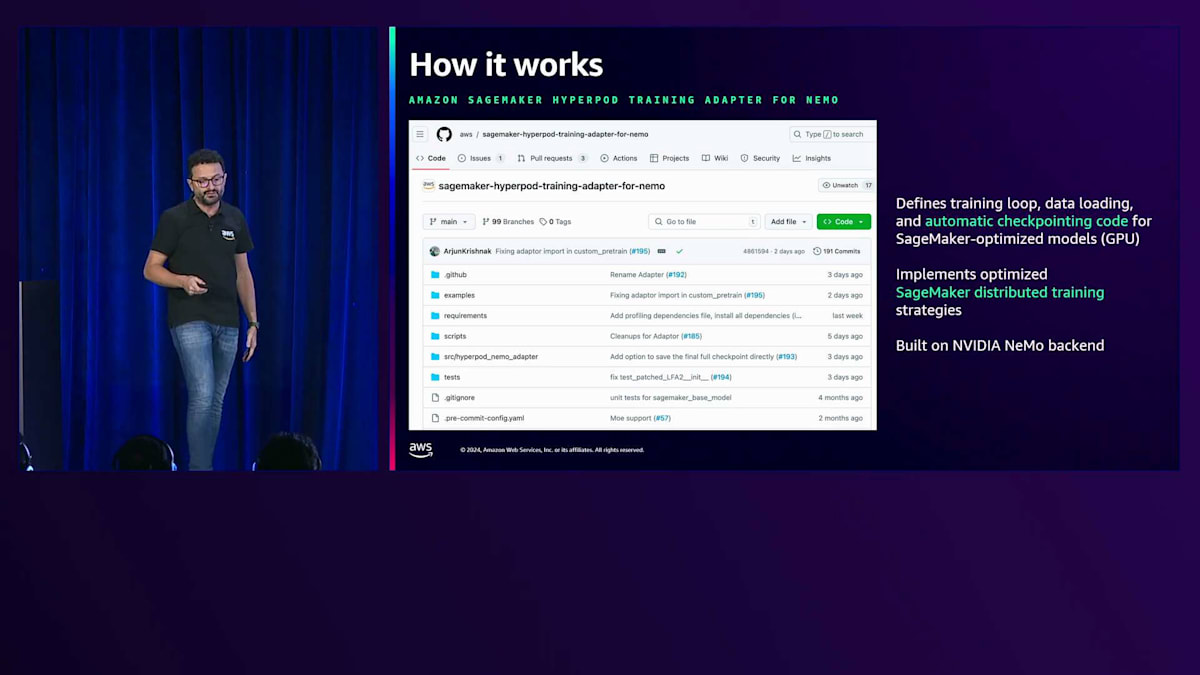This screenshot has height=675, width=1200.
Task: Open the green Code dropdown button
Action: (844, 222)
